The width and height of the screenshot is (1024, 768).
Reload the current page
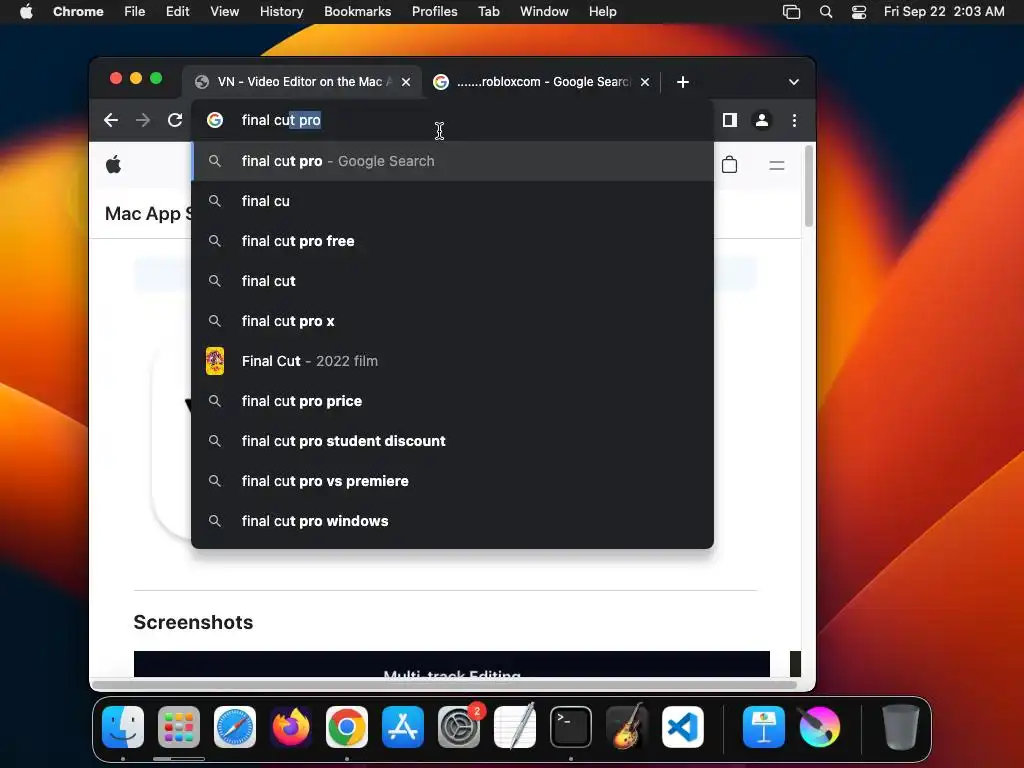[174, 120]
